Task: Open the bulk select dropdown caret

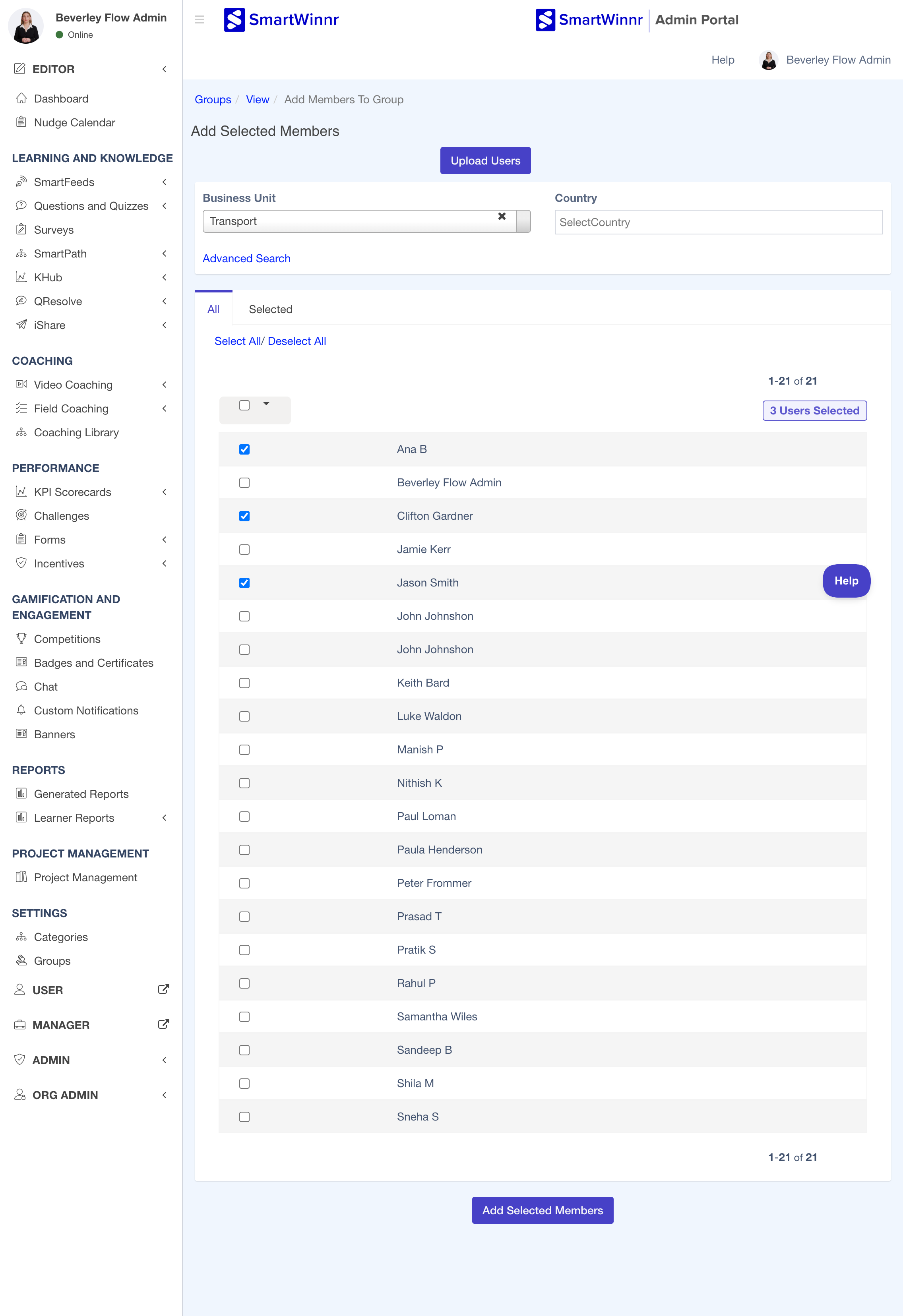Action: coord(265,404)
